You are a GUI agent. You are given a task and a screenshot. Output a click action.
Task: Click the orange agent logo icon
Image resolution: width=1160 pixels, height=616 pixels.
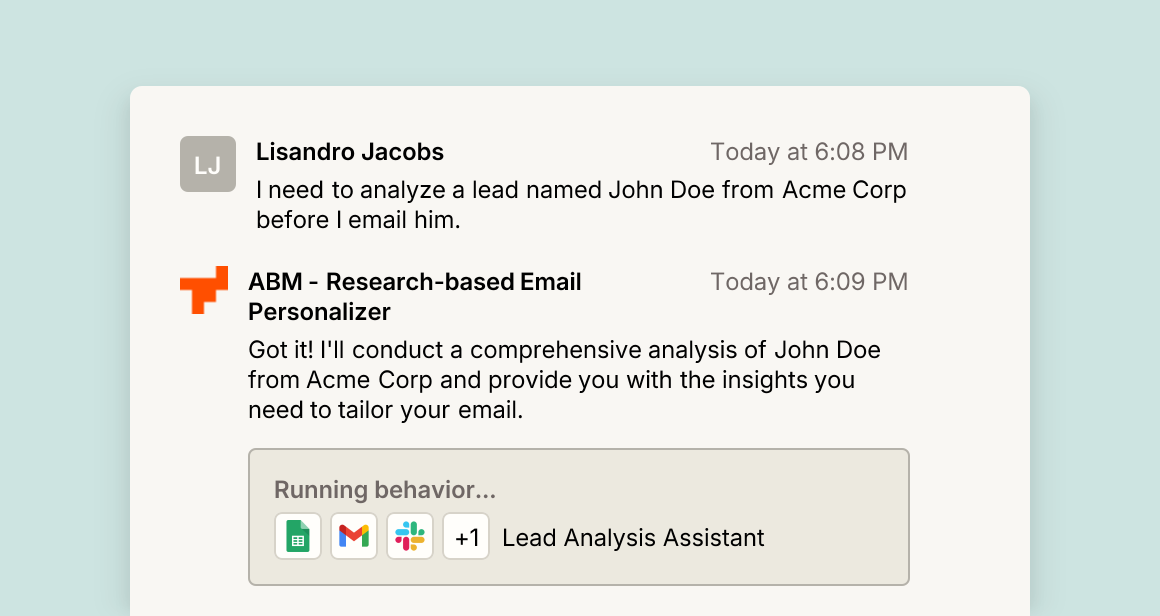coord(204,290)
